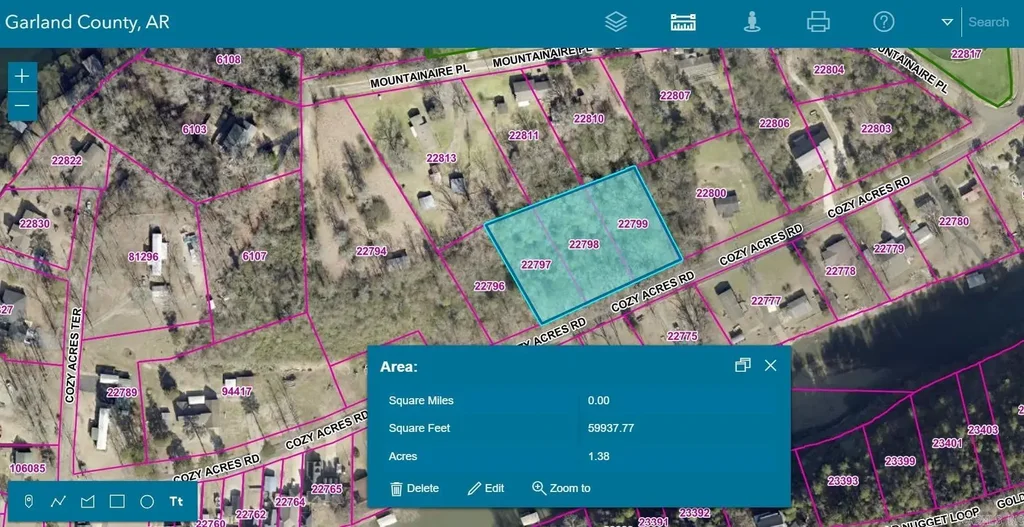This screenshot has height=527, width=1024.
Task: Zoom to the measured area
Action: 561,488
